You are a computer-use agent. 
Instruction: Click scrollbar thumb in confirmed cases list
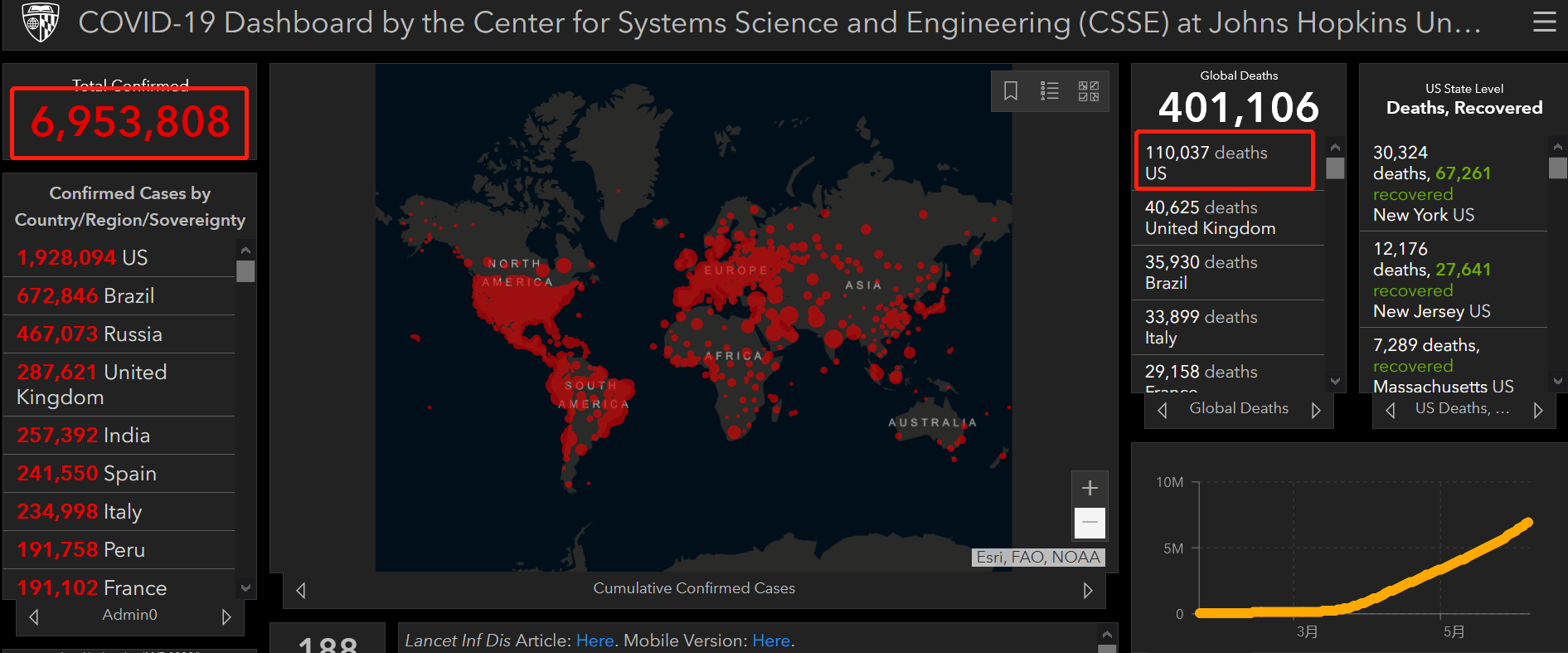tap(245, 271)
